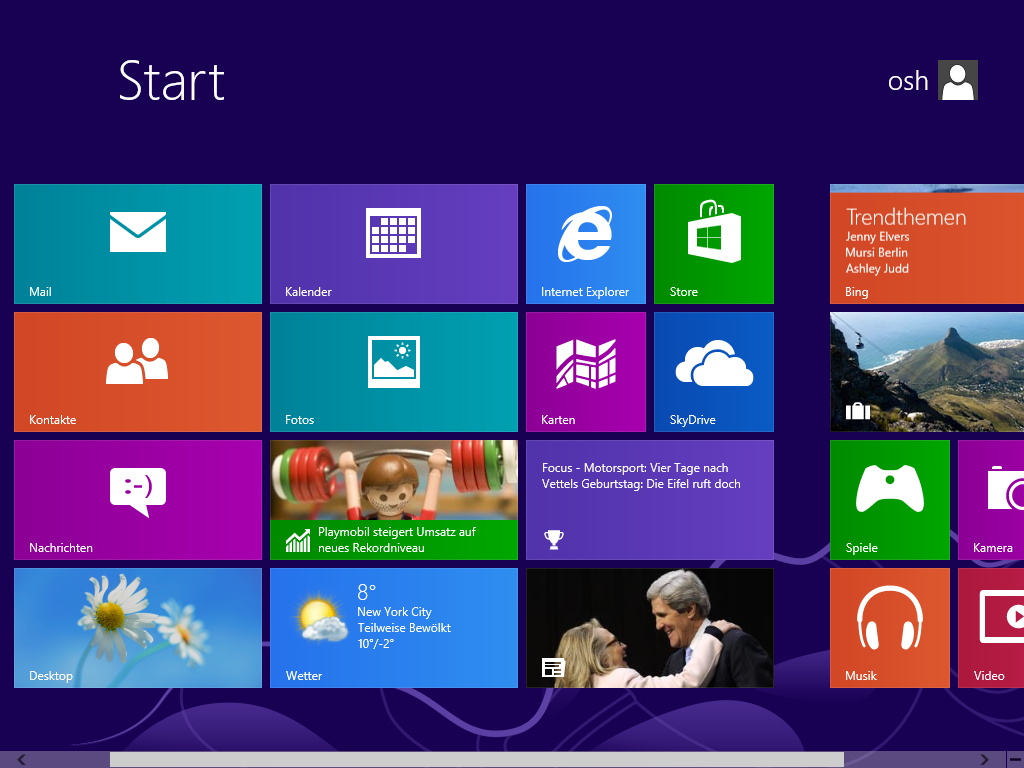Open the Wetter New York City tile
The image size is (1024, 768).
point(394,627)
